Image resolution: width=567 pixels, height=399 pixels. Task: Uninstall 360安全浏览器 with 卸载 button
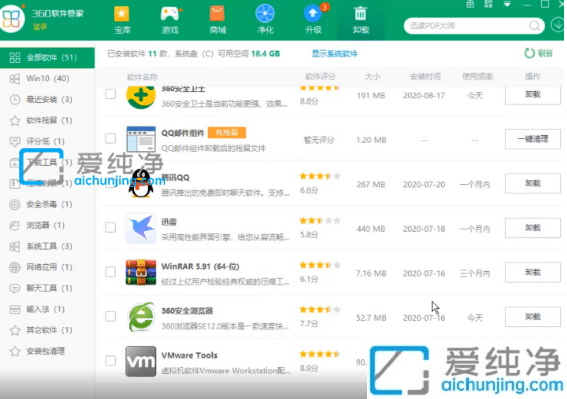(x=533, y=317)
